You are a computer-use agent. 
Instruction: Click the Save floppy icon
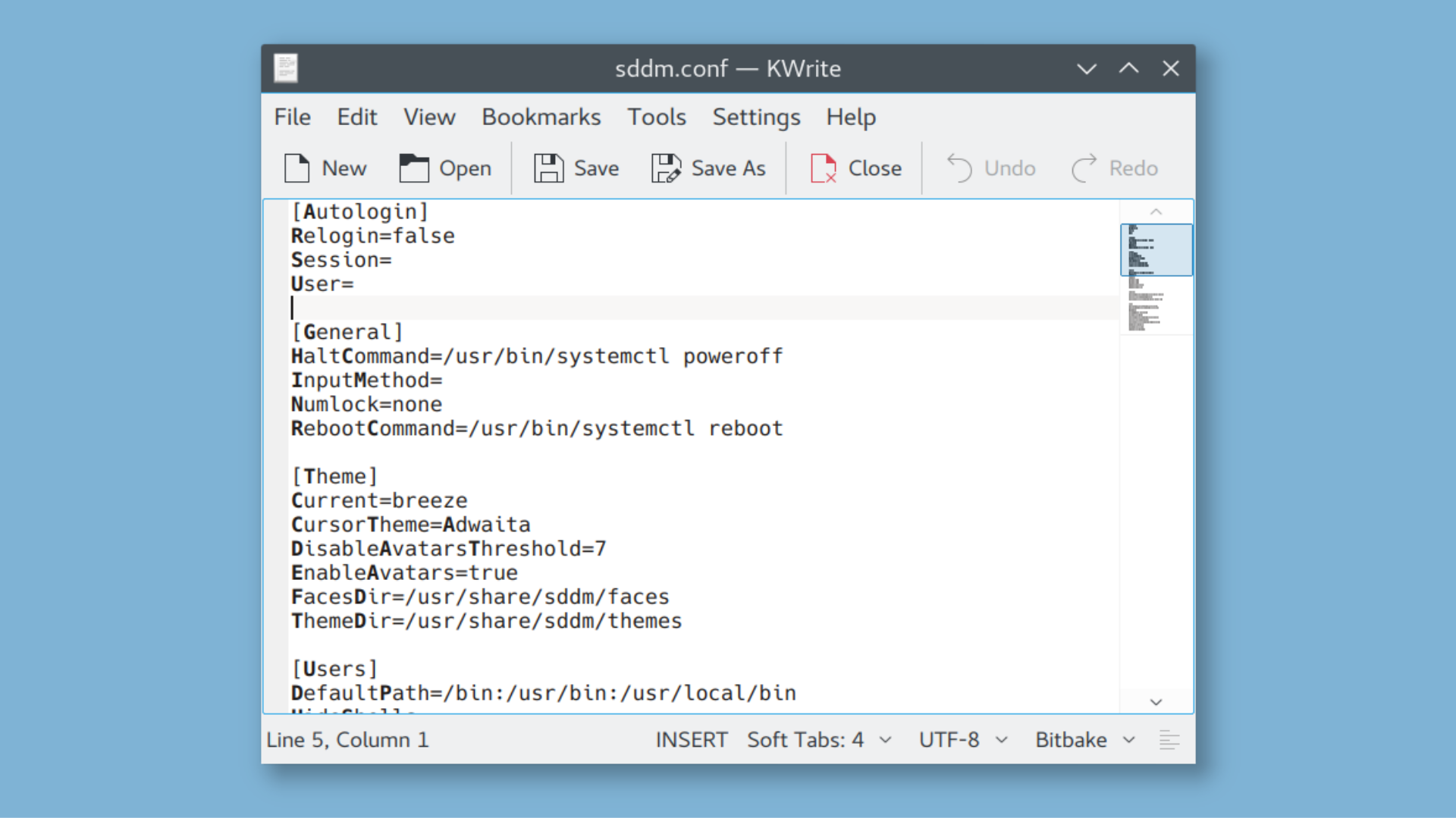pyautogui.click(x=548, y=168)
